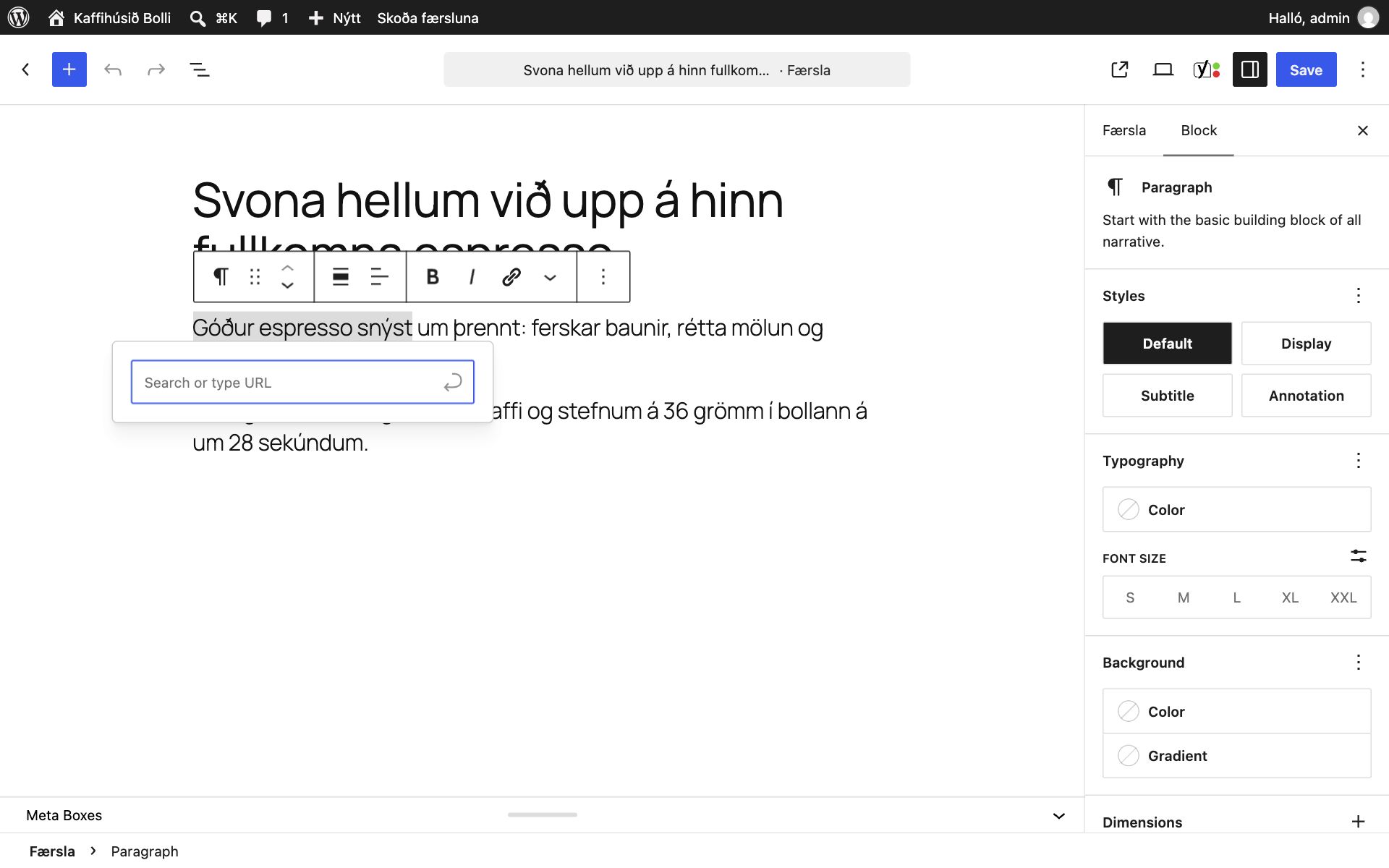This screenshot has width=1389, height=868.
Task: Save the post
Action: [1306, 69]
